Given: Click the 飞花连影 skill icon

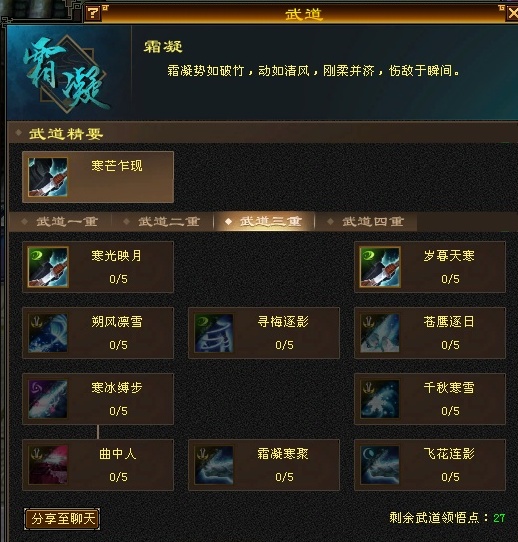Looking at the screenshot, I should click(380, 465).
